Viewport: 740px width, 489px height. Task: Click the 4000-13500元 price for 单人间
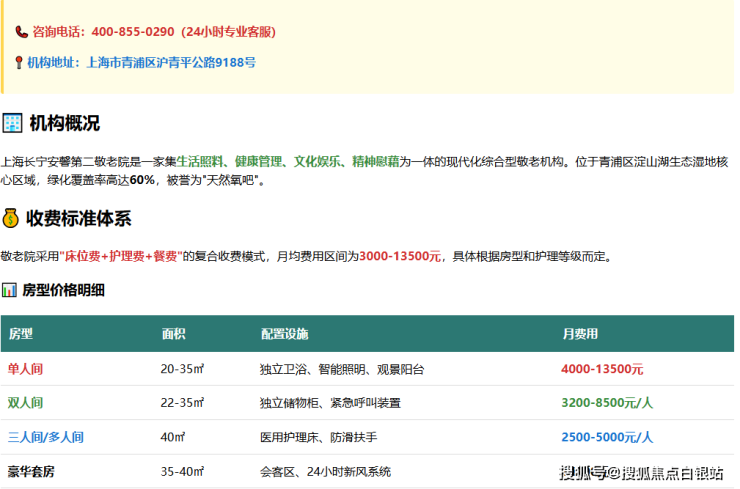click(x=602, y=369)
